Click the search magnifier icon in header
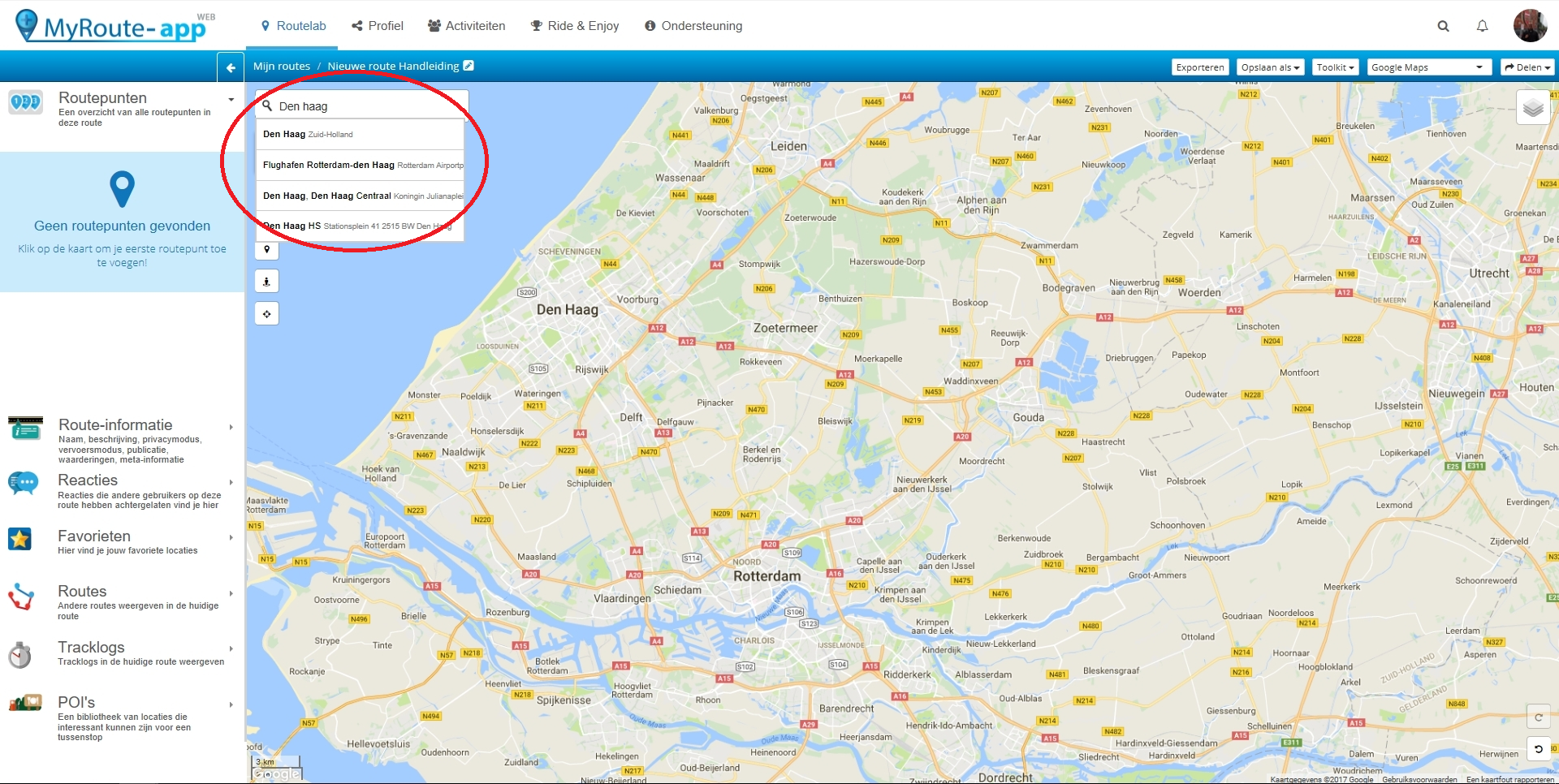This screenshot has height=784, width=1559. [x=1443, y=26]
